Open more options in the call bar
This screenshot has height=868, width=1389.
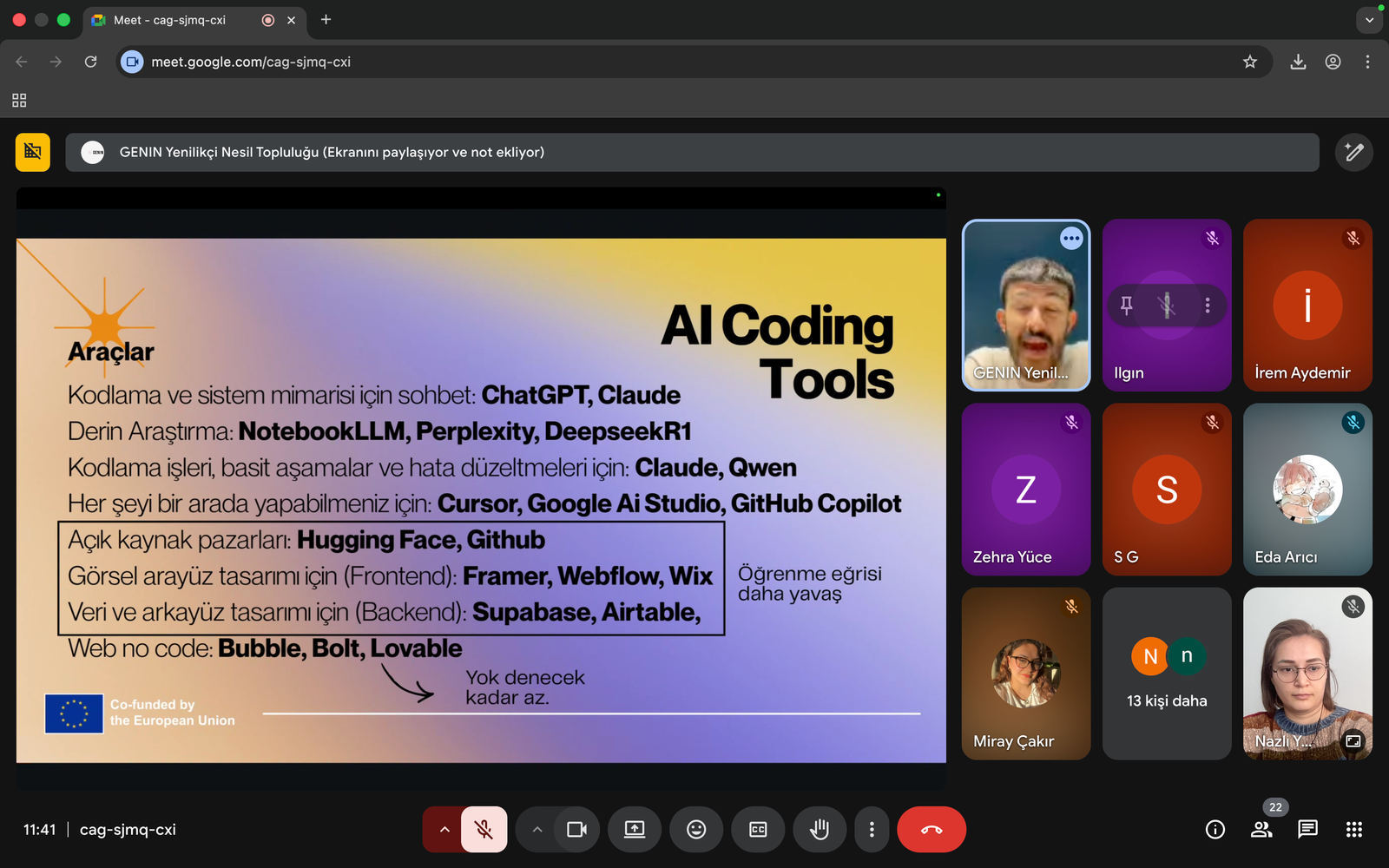[x=872, y=830]
